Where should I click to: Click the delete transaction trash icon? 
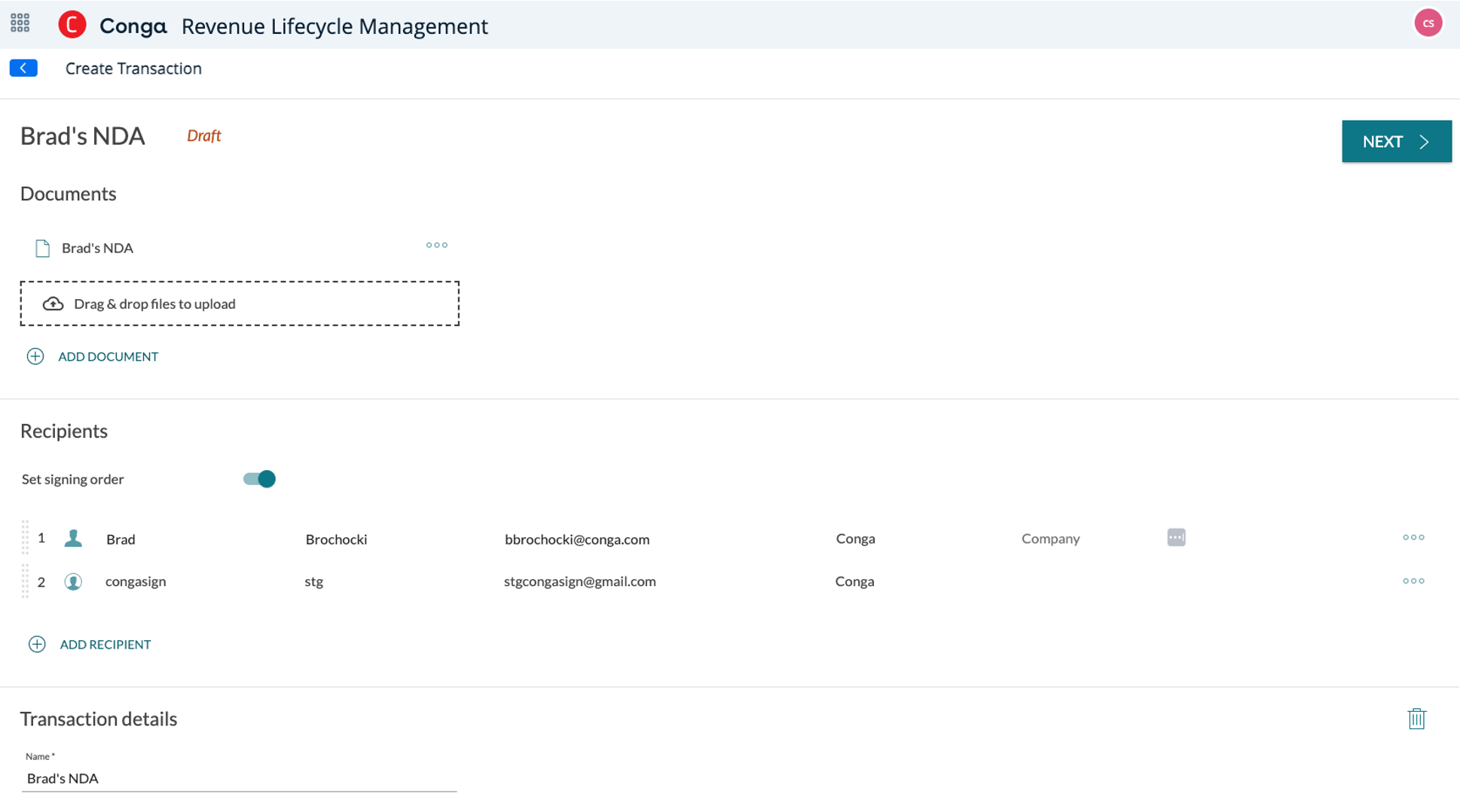tap(1417, 719)
